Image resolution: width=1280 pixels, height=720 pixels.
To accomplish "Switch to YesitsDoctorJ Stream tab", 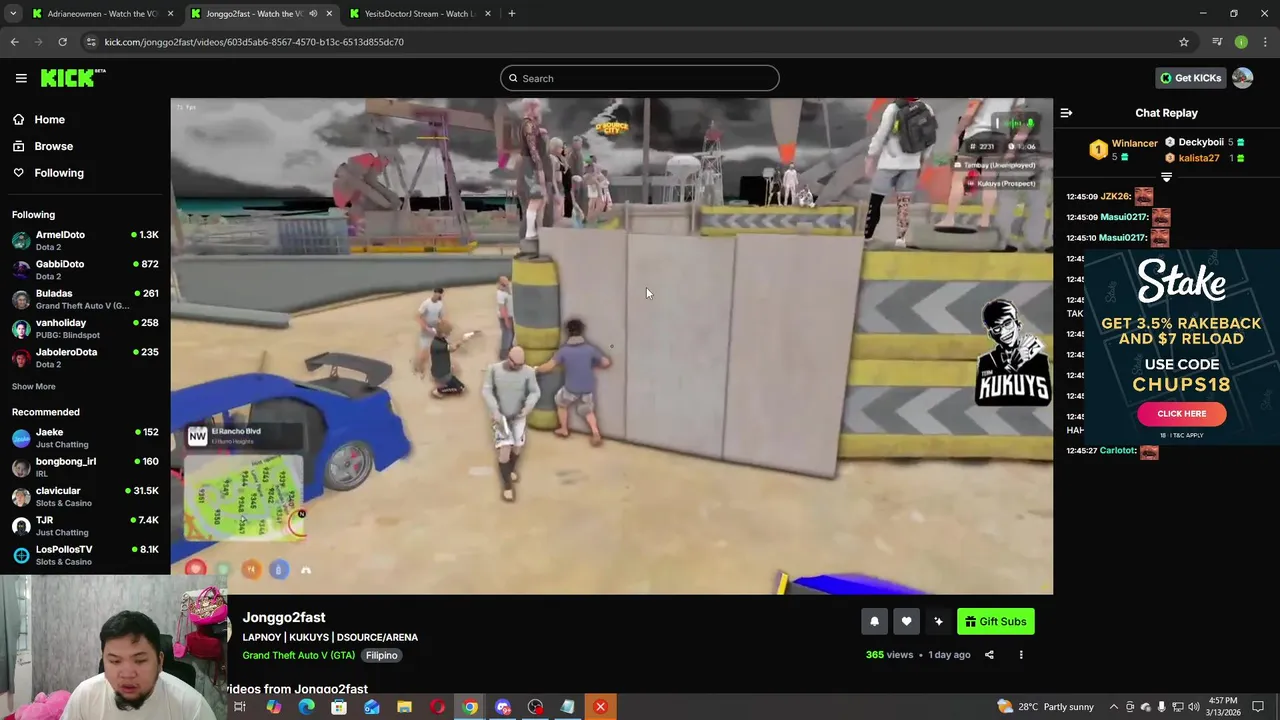I will [418, 13].
